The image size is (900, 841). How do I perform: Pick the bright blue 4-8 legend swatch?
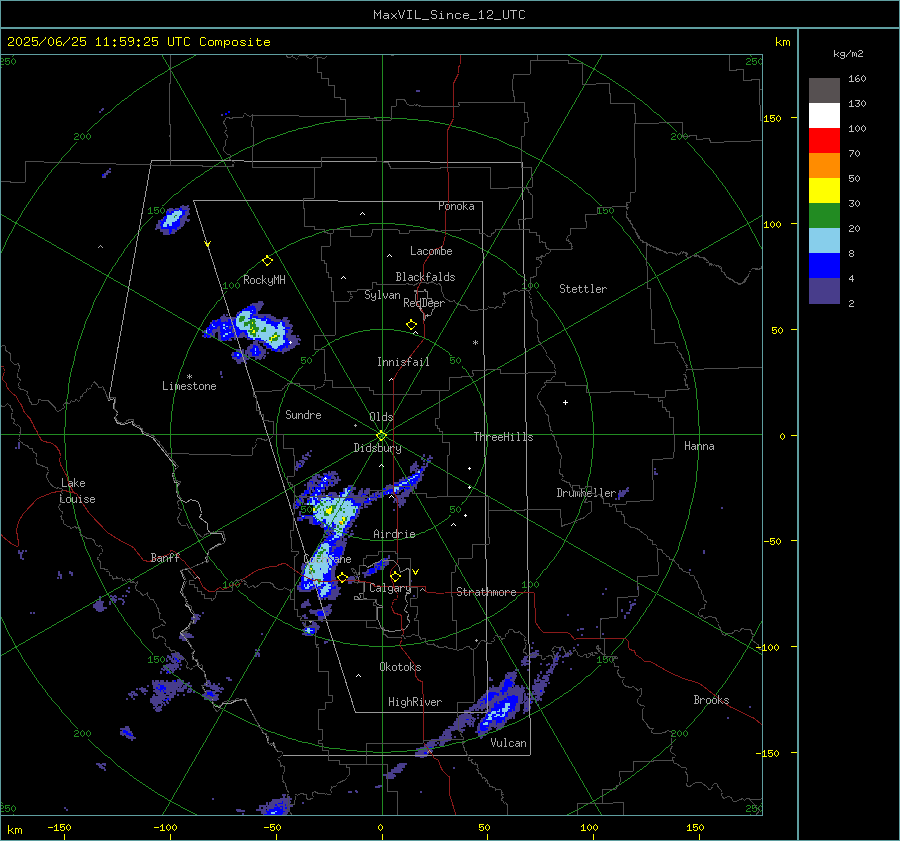(824, 266)
